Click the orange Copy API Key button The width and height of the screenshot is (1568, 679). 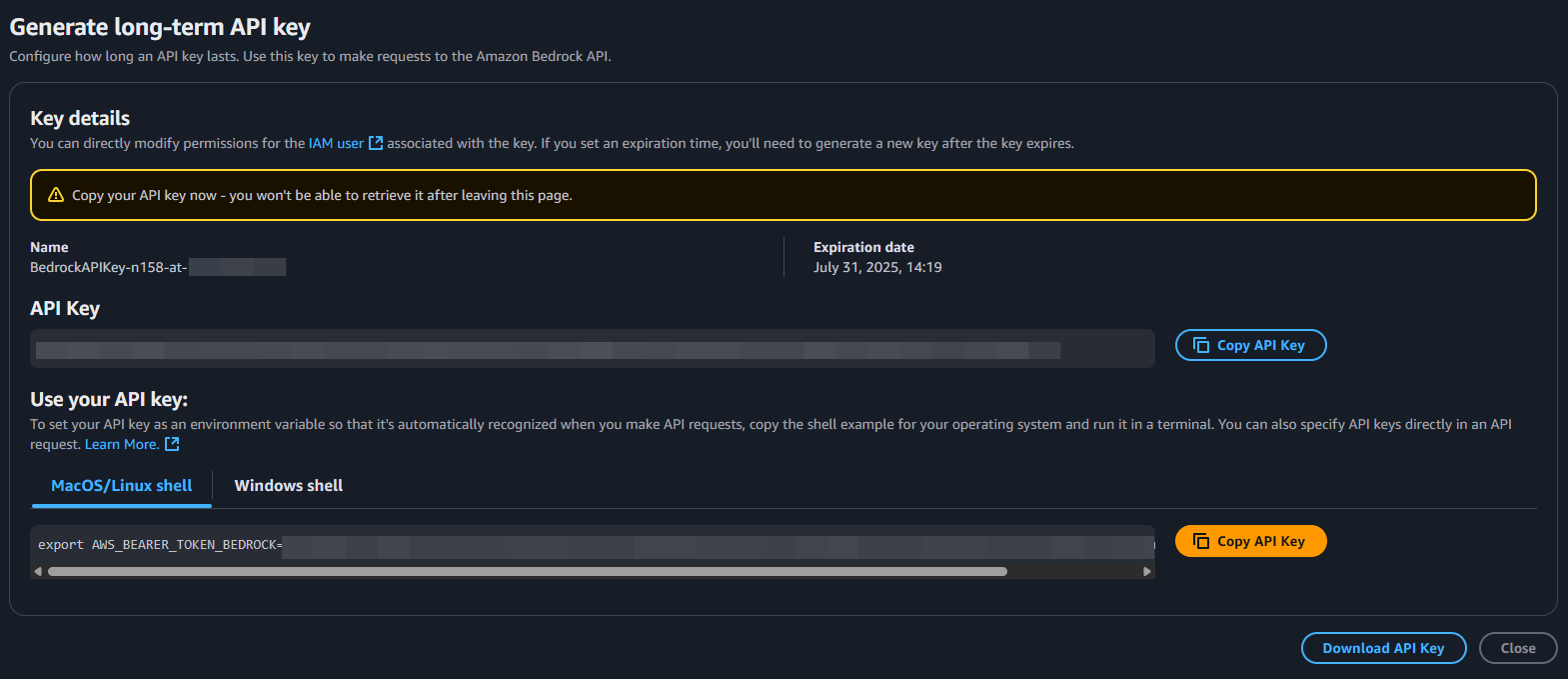(x=1250, y=541)
